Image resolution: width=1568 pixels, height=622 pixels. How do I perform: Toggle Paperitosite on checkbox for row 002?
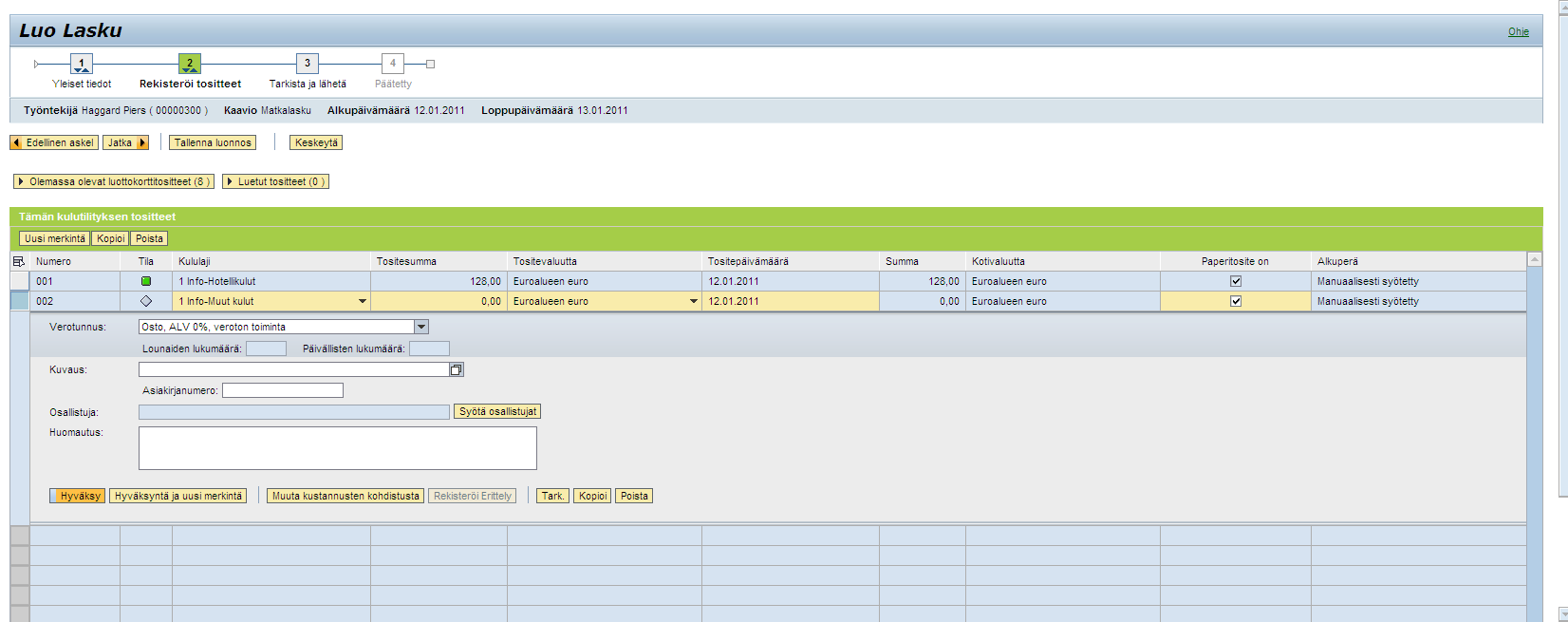1236,301
